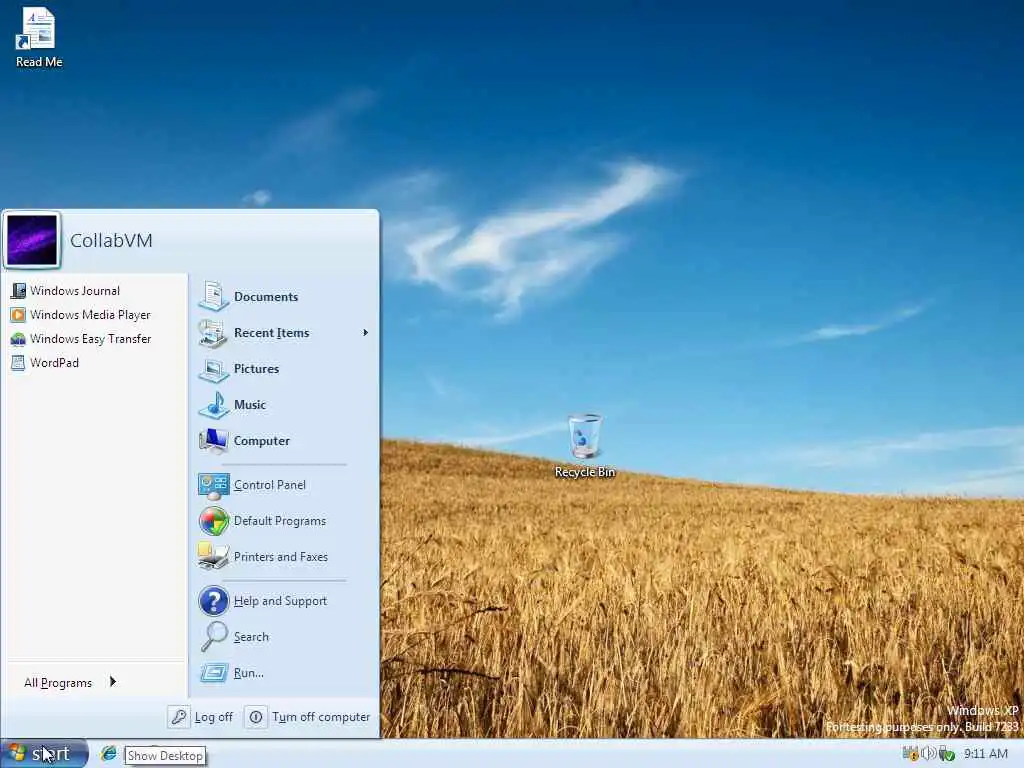The image size is (1024, 768).
Task: Click the Music note icon
Action: (213, 405)
